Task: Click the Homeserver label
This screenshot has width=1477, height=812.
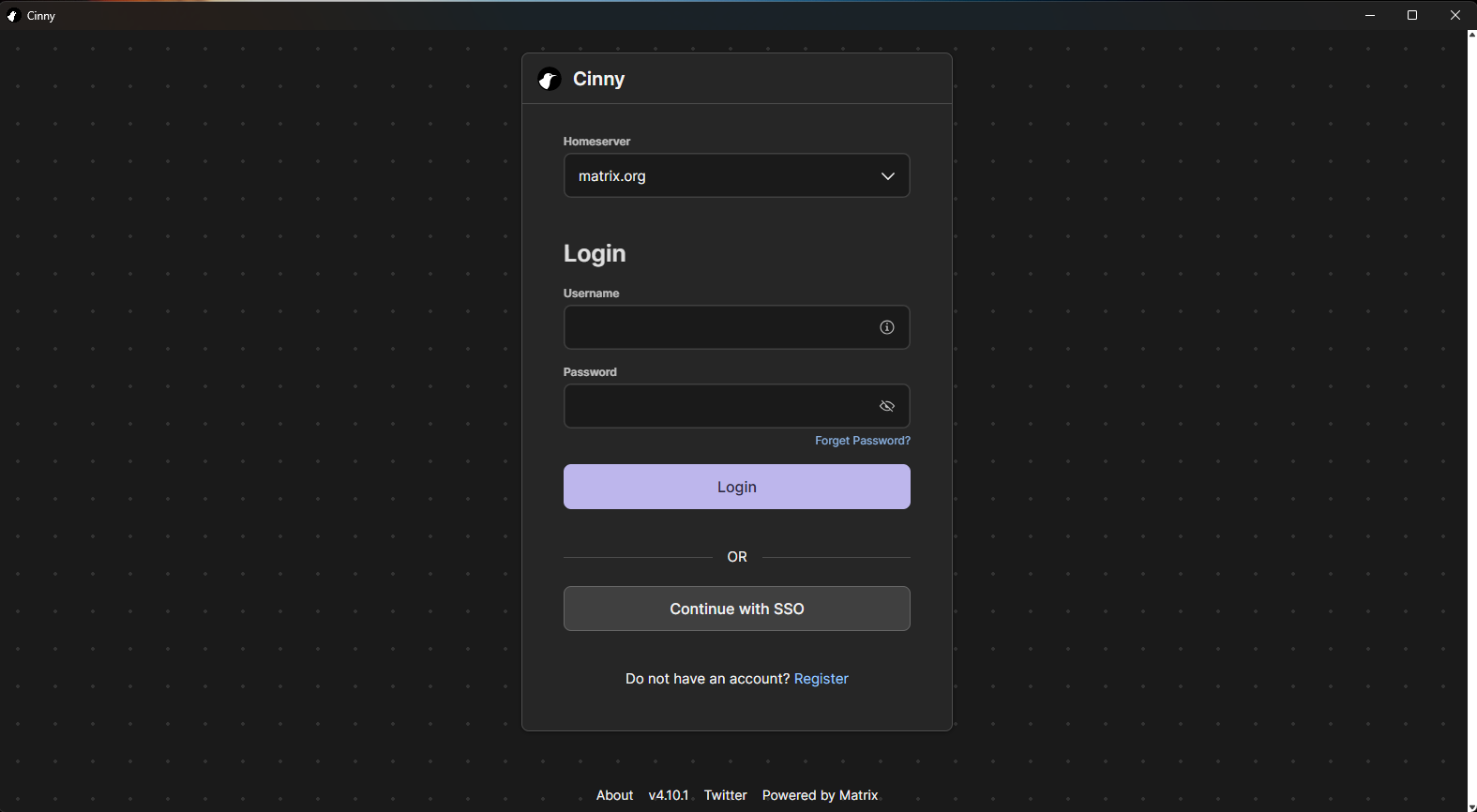Action: coord(596,142)
